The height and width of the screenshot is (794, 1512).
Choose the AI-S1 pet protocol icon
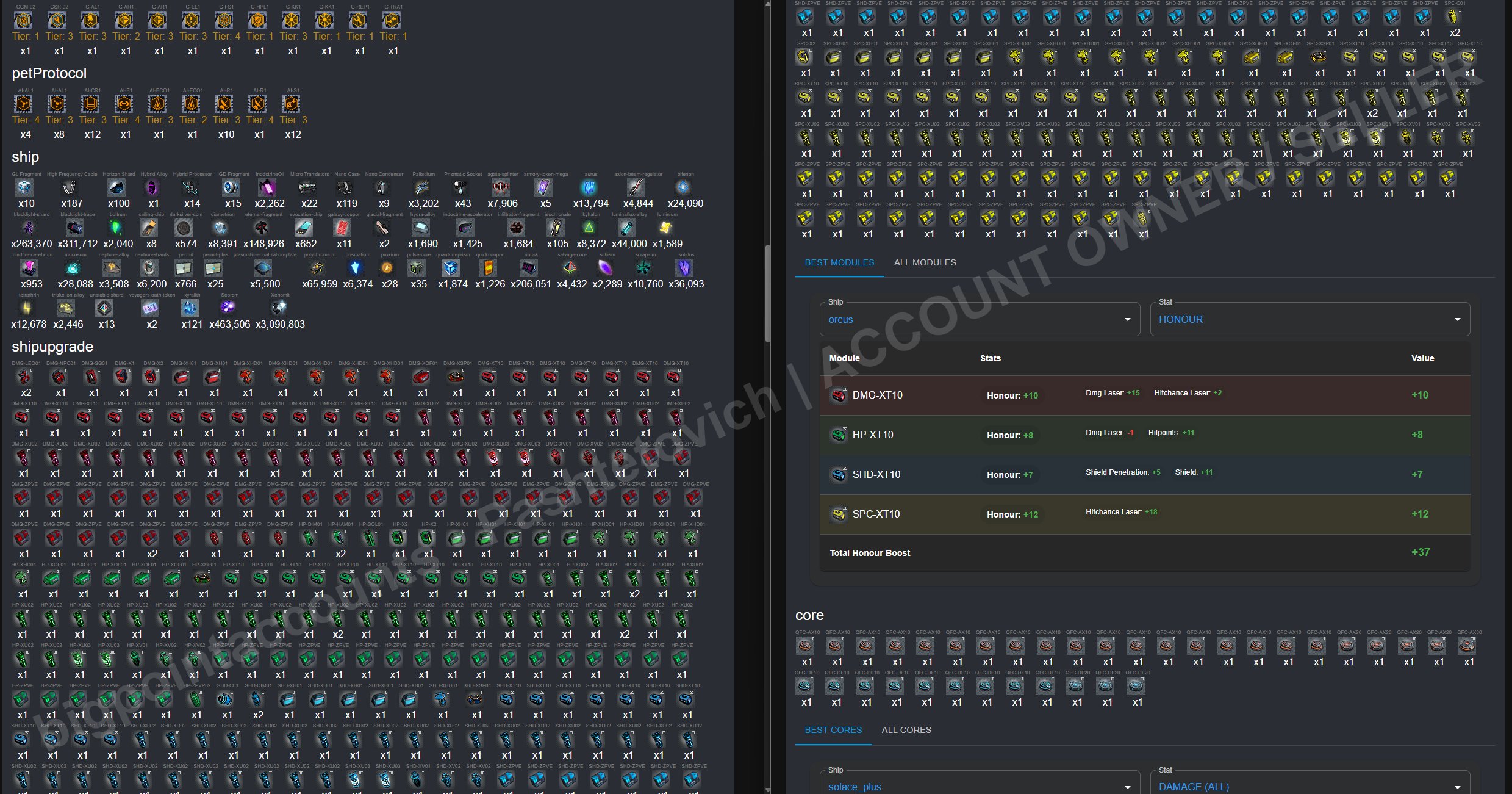coord(292,104)
